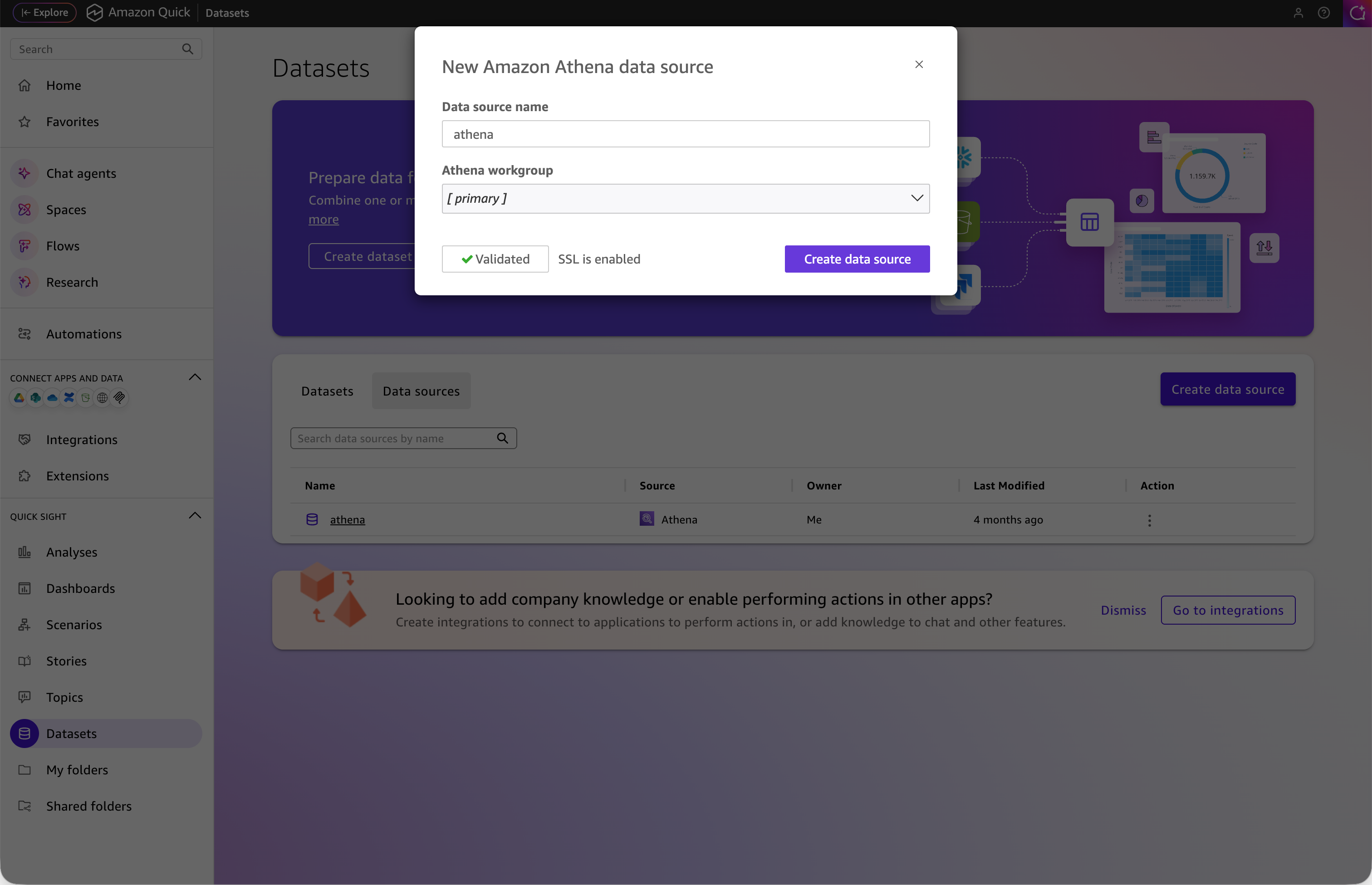This screenshot has height=885, width=1372.
Task: Collapse the Connect Apps and Data section
Action: (x=195, y=377)
